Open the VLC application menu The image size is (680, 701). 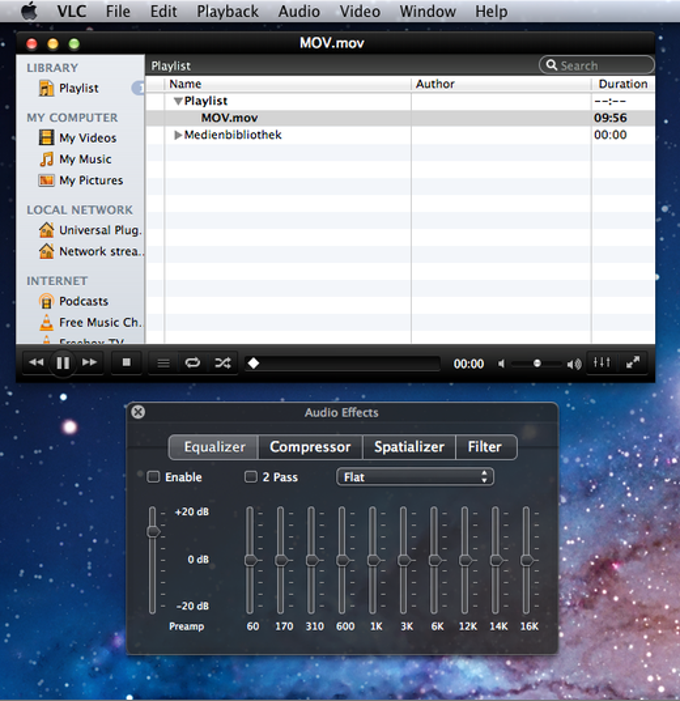[x=72, y=11]
